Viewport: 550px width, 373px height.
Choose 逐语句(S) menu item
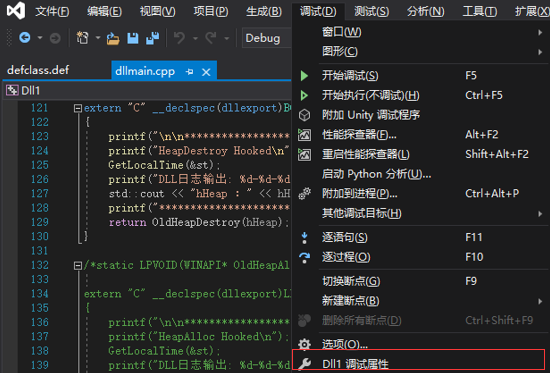[421, 238]
